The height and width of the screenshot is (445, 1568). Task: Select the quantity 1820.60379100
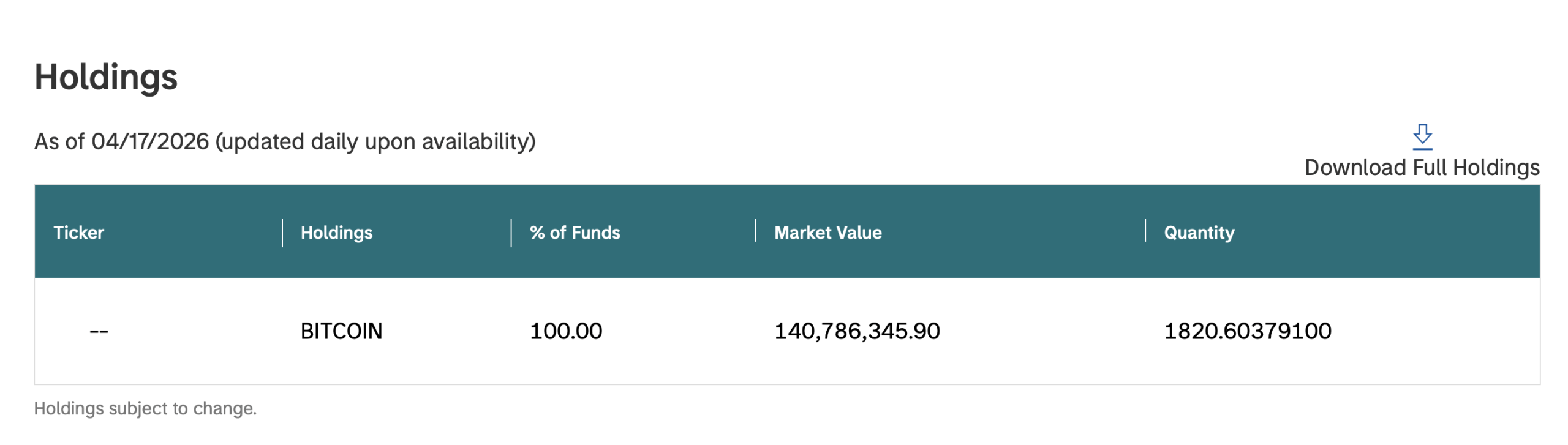click(1248, 331)
